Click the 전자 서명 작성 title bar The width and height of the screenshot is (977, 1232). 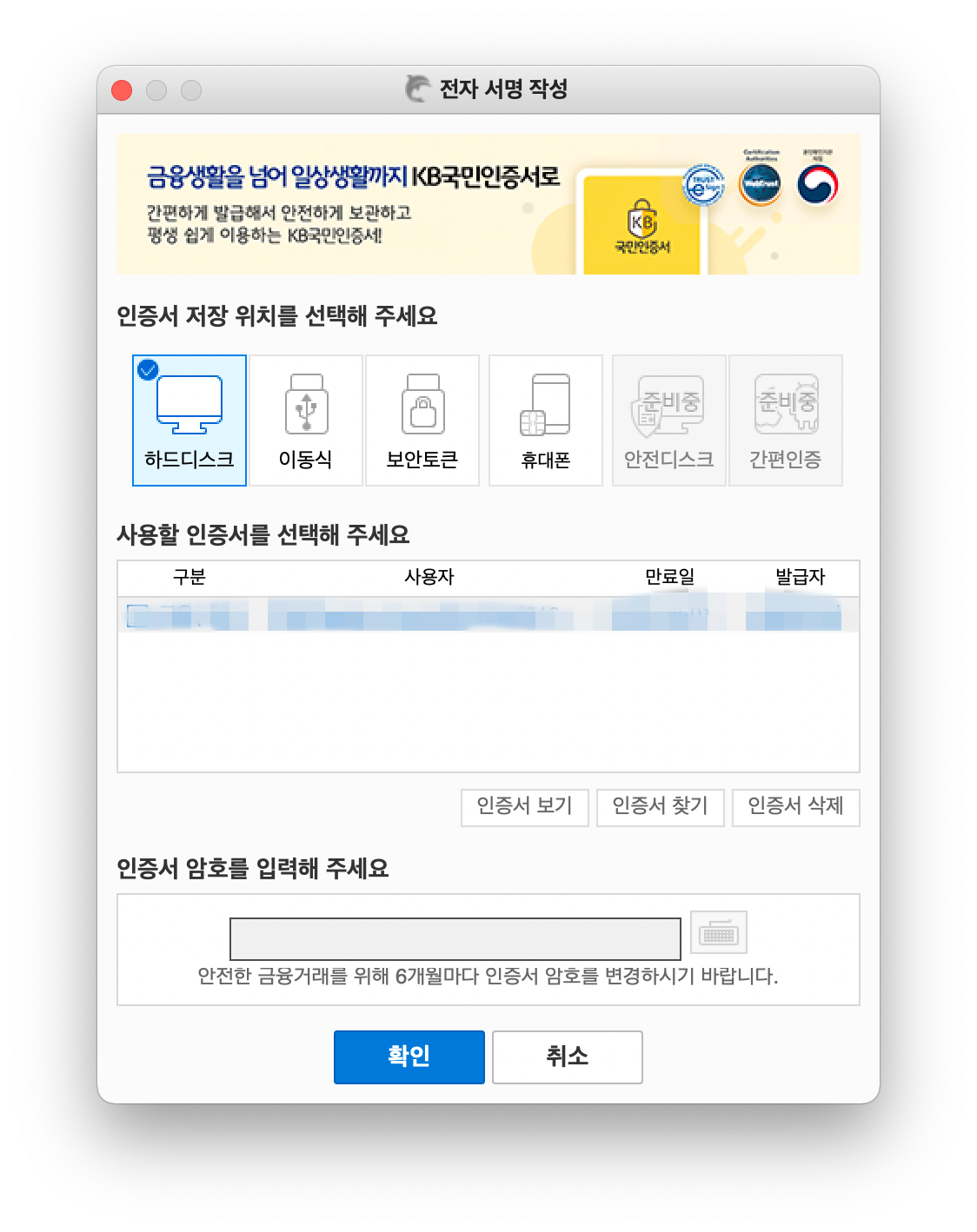[x=488, y=89]
